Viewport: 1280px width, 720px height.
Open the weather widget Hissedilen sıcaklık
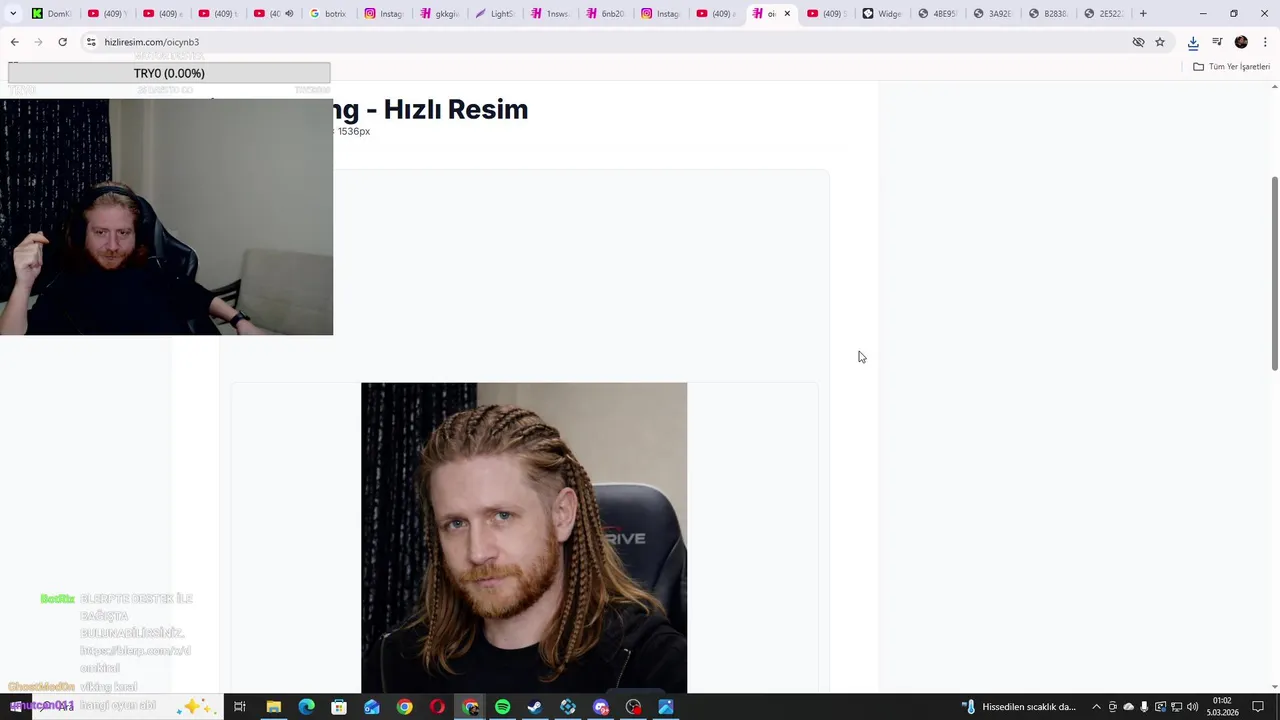click(x=1020, y=707)
